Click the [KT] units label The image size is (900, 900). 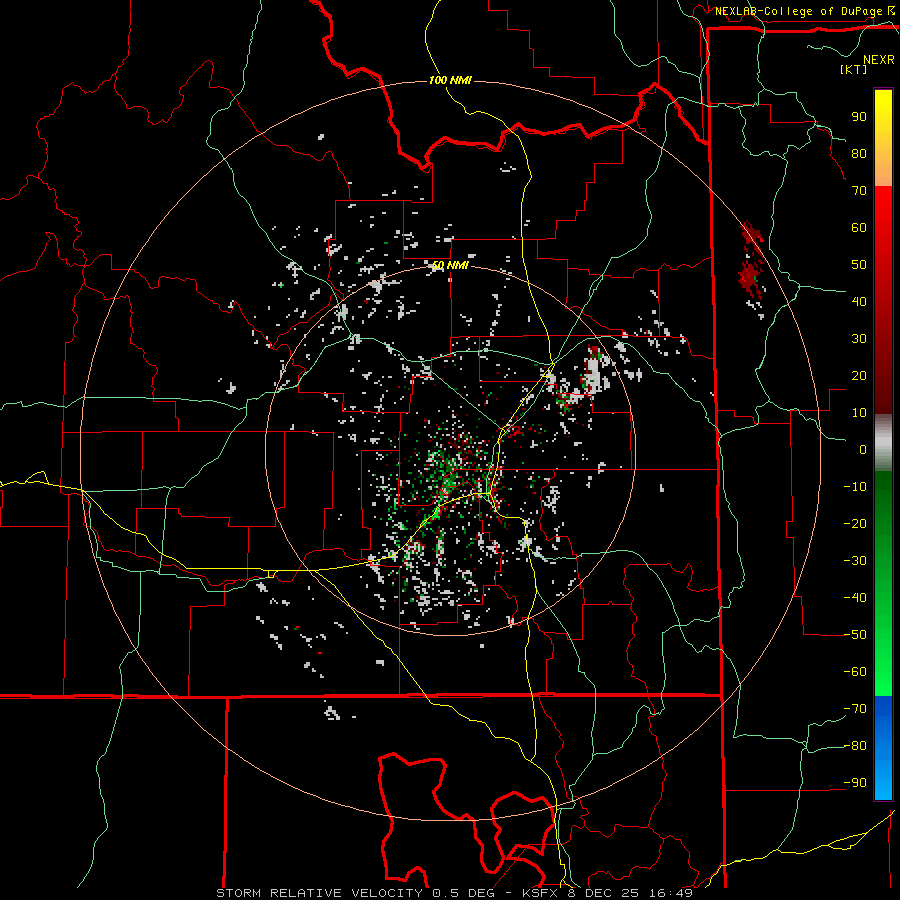point(854,69)
